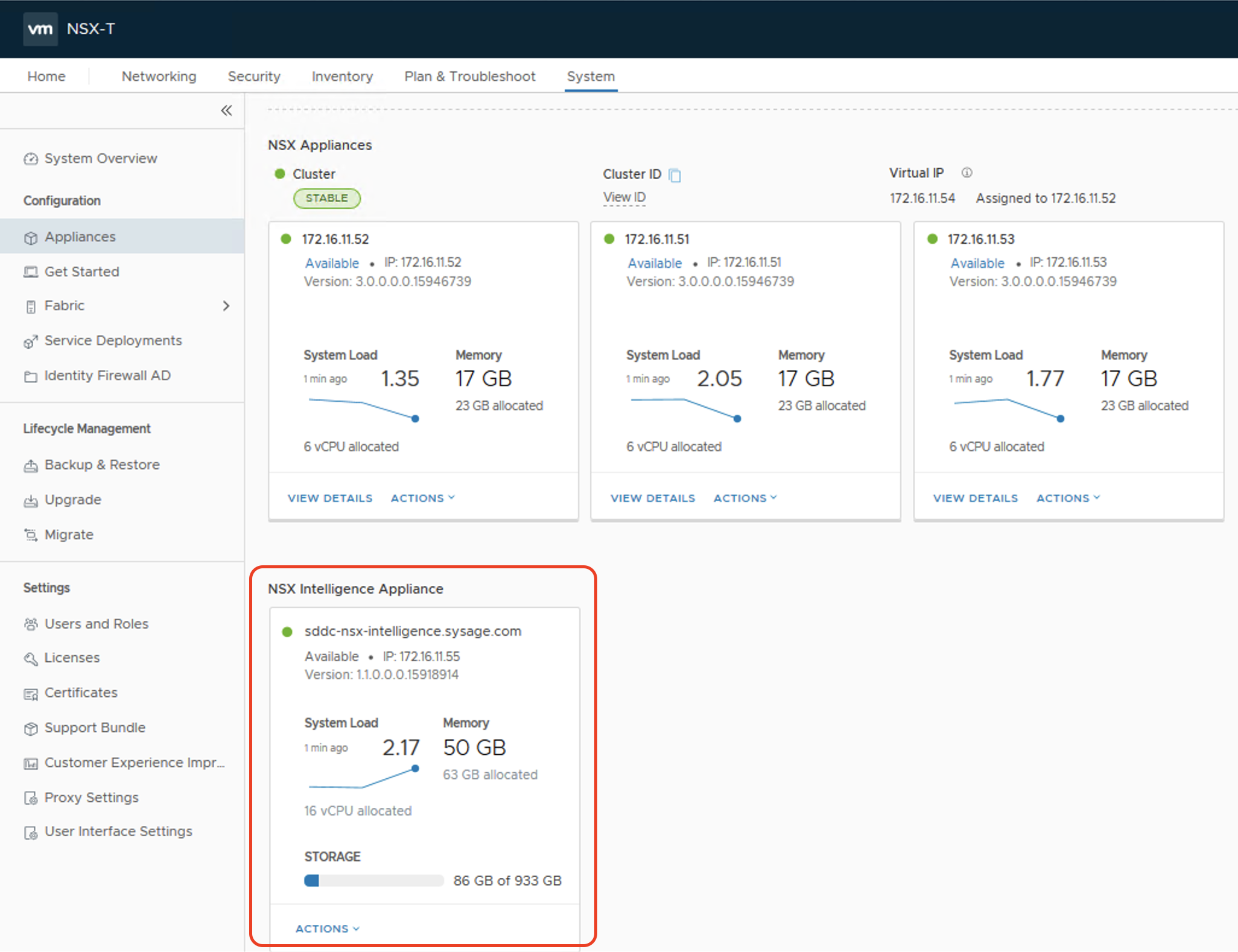Screen dimensions: 1238x952
Task: Click Available status link for 172.16.11.51
Action: click(655, 263)
